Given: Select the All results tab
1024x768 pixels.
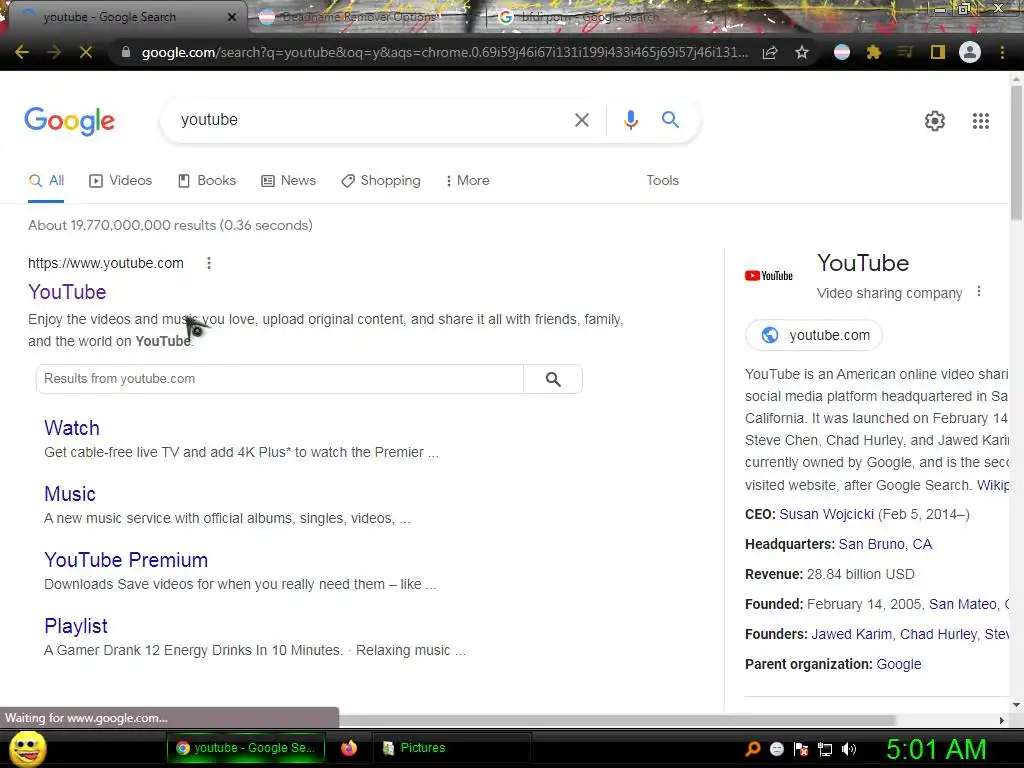Looking at the screenshot, I should point(46,181).
